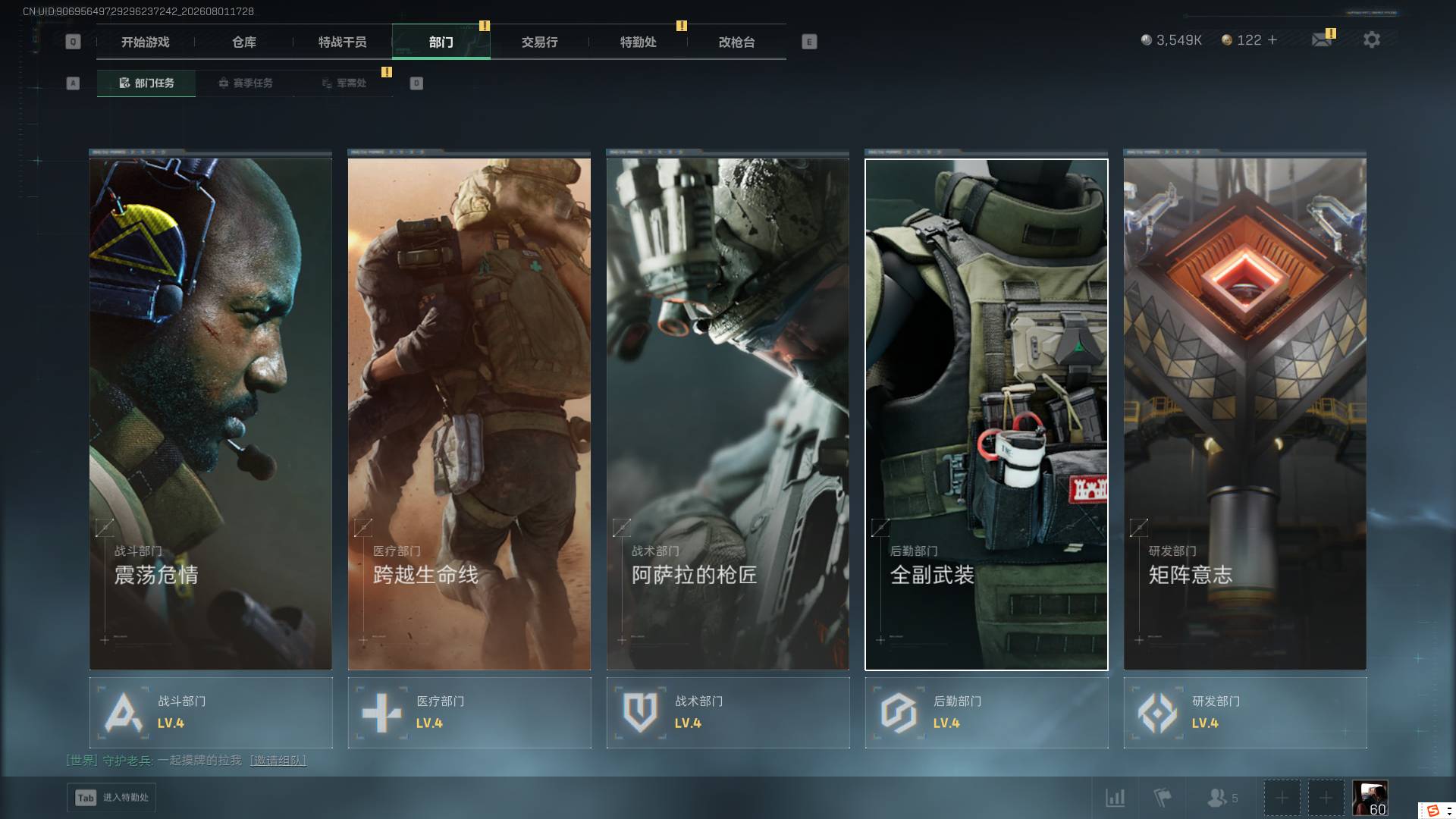
Task: Open the friends list icon
Action: pyautogui.click(x=1216, y=798)
